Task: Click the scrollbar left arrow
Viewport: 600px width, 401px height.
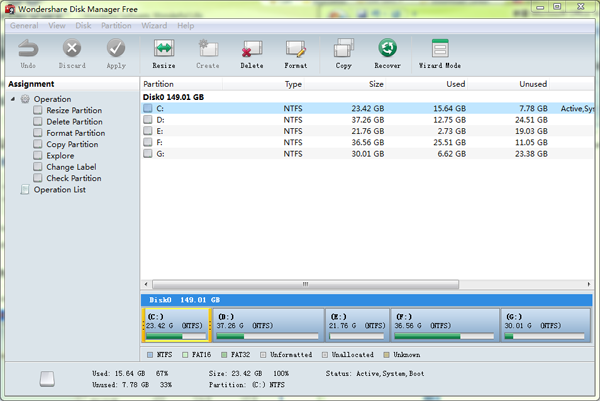Action: pyautogui.click(x=146, y=284)
